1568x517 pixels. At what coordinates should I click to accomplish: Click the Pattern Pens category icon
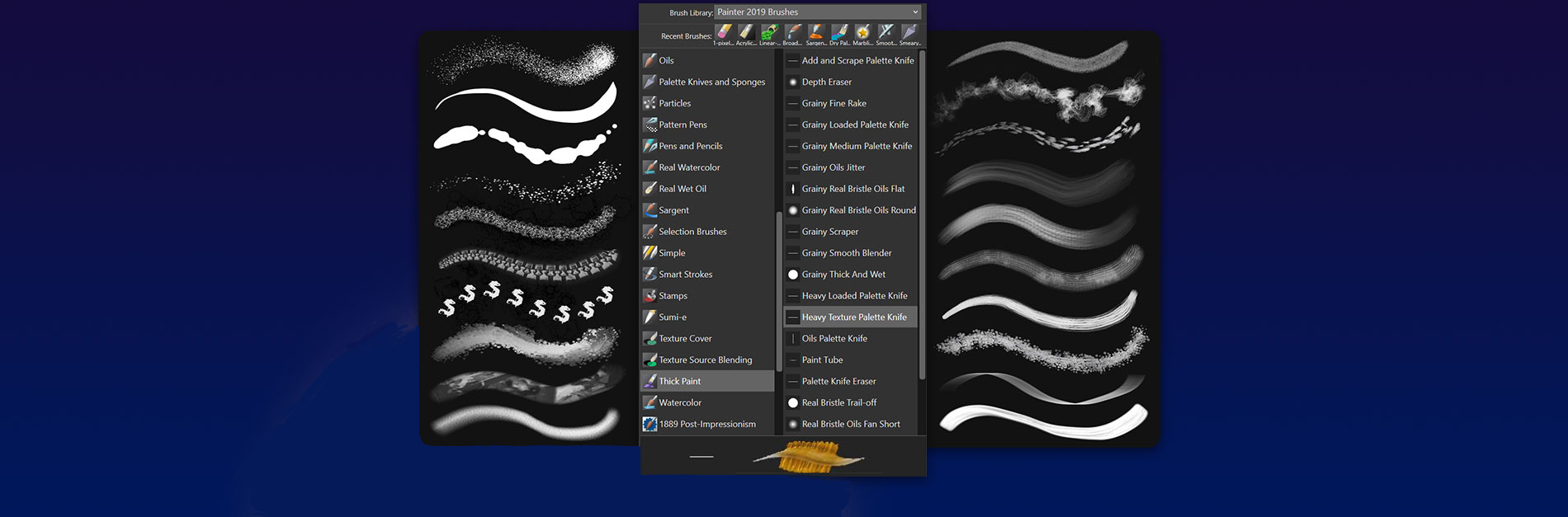650,125
